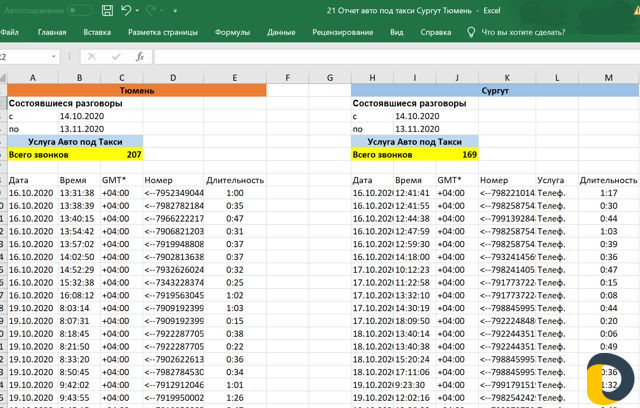Select time cell 8:03:14
The height and width of the screenshot is (408, 640).
pos(79,308)
